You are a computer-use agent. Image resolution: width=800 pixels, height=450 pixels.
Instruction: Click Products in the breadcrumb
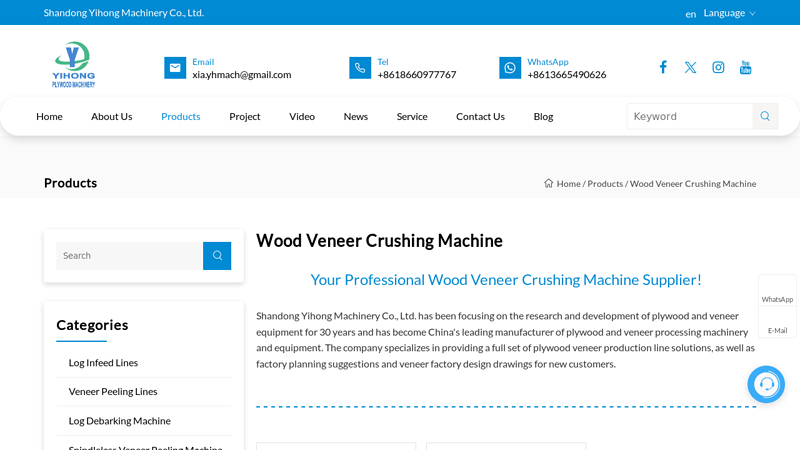coord(605,184)
